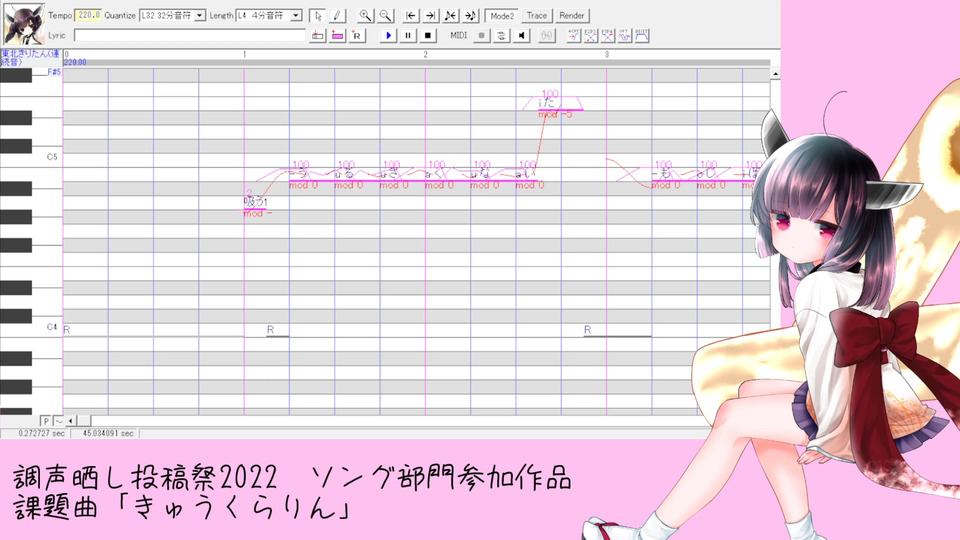Viewport: 960px width, 540px height.
Task: Click the C5 piano key
Action: [31, 160]
